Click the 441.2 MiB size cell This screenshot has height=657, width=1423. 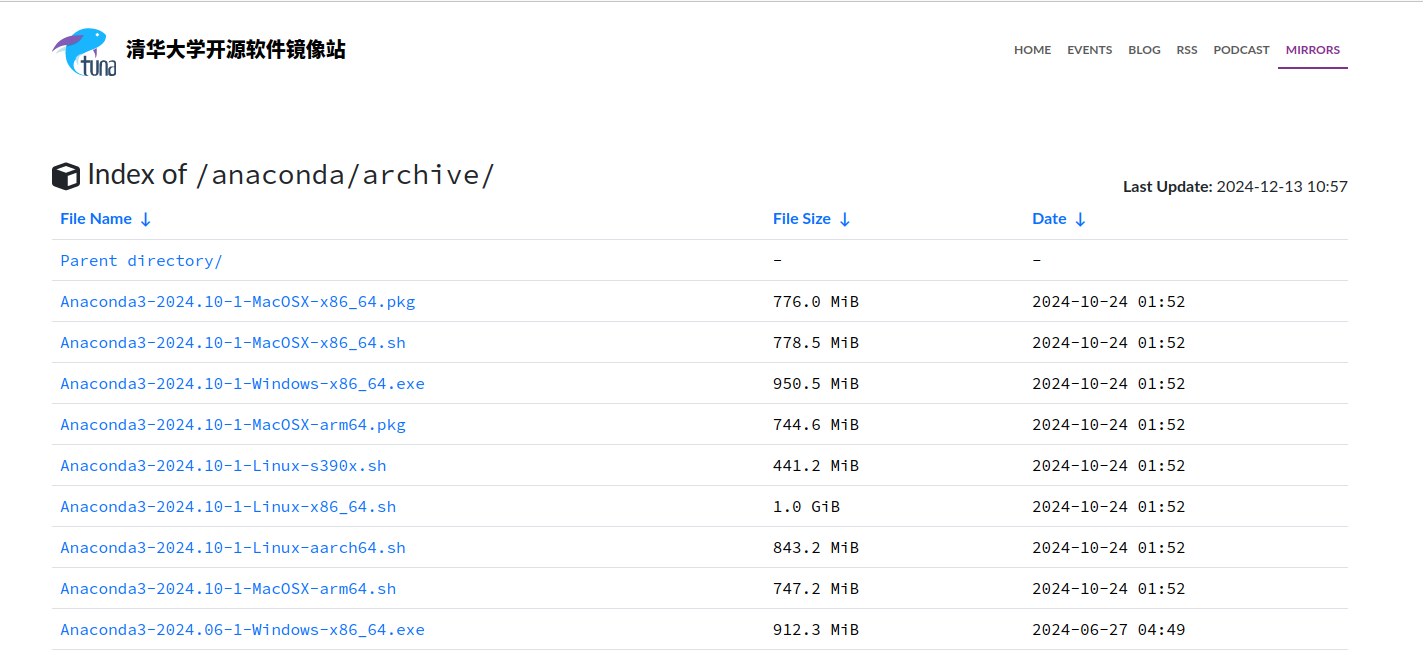(816, 465)
